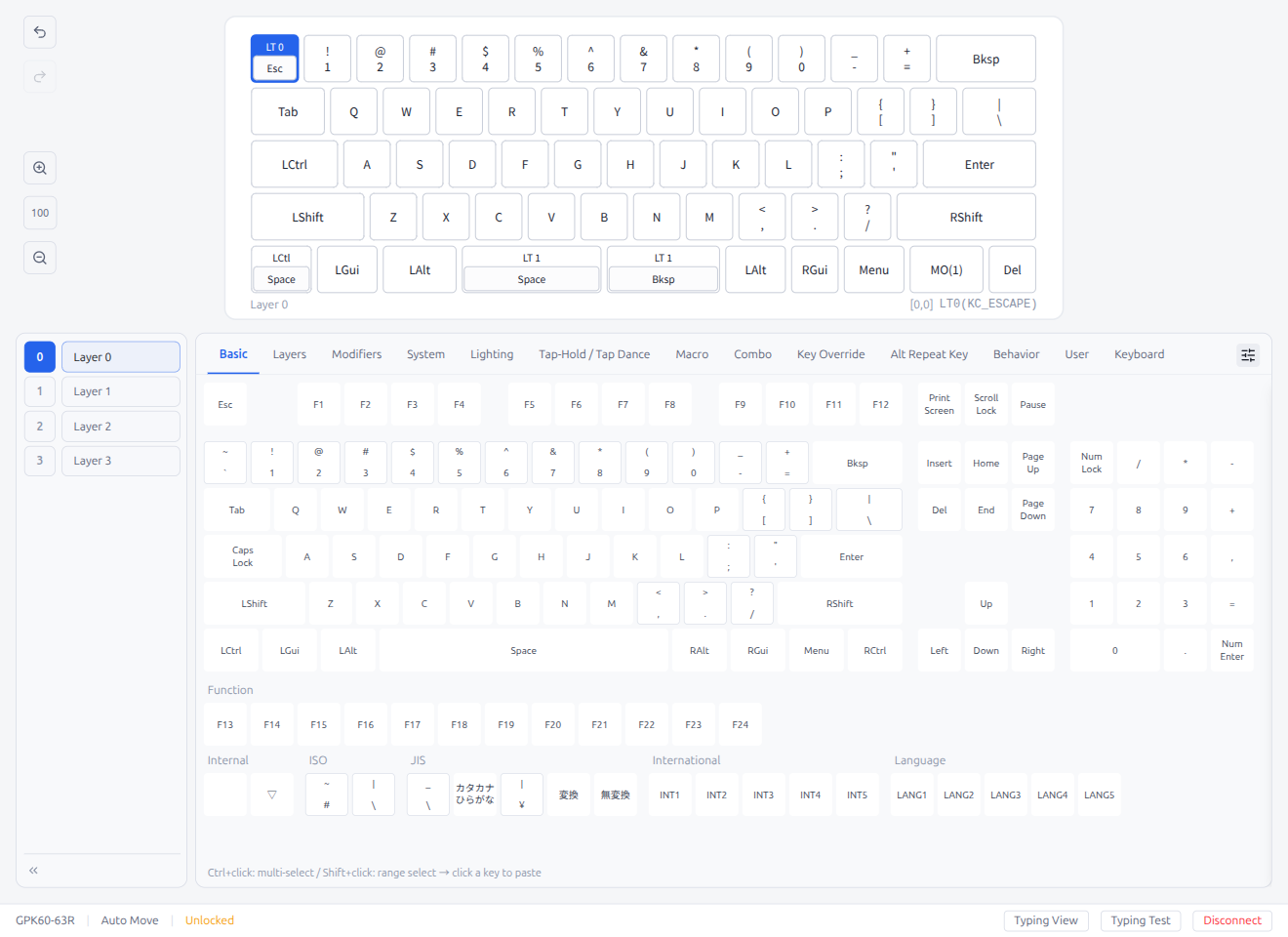Image resolution: width=1288 pixels, height=937 pixels.
Task: Click the redo arrow icon
Action: (39, 77)
